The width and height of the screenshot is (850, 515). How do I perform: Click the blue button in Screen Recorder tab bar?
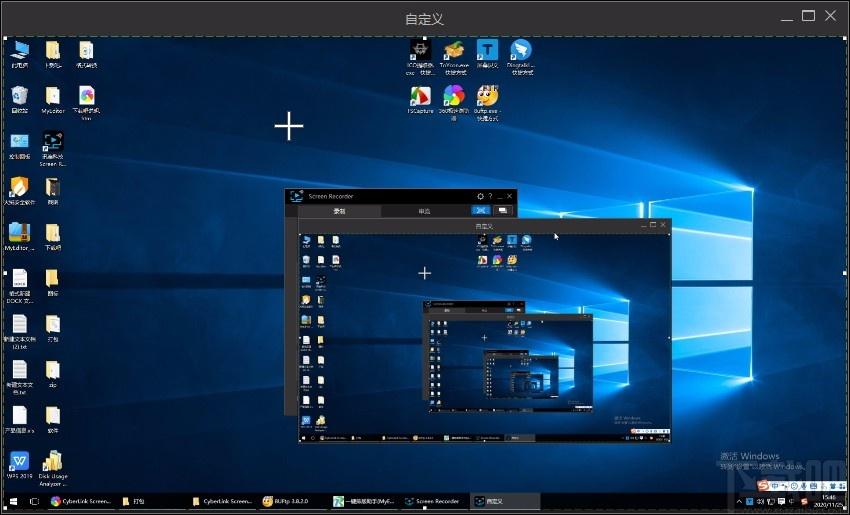[480, 211]
